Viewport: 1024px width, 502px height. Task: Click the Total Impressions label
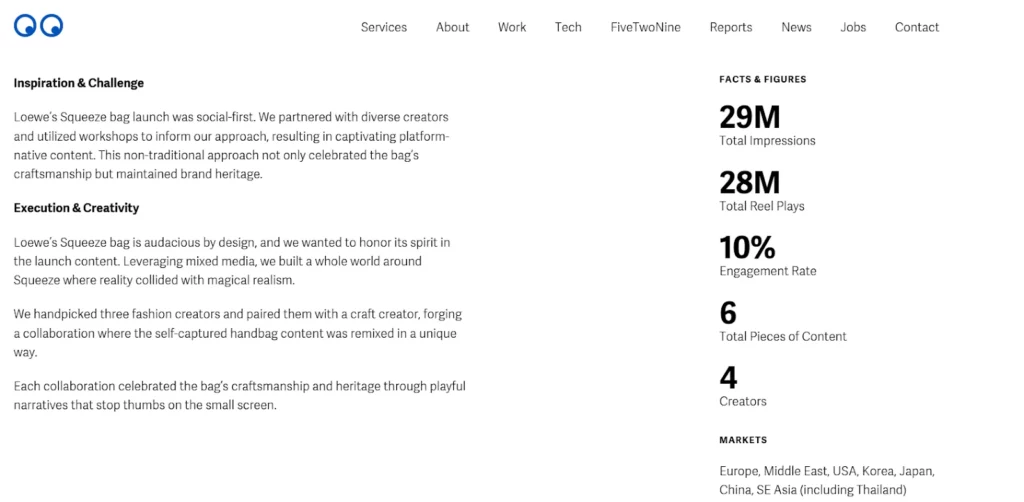click(767, 141)
